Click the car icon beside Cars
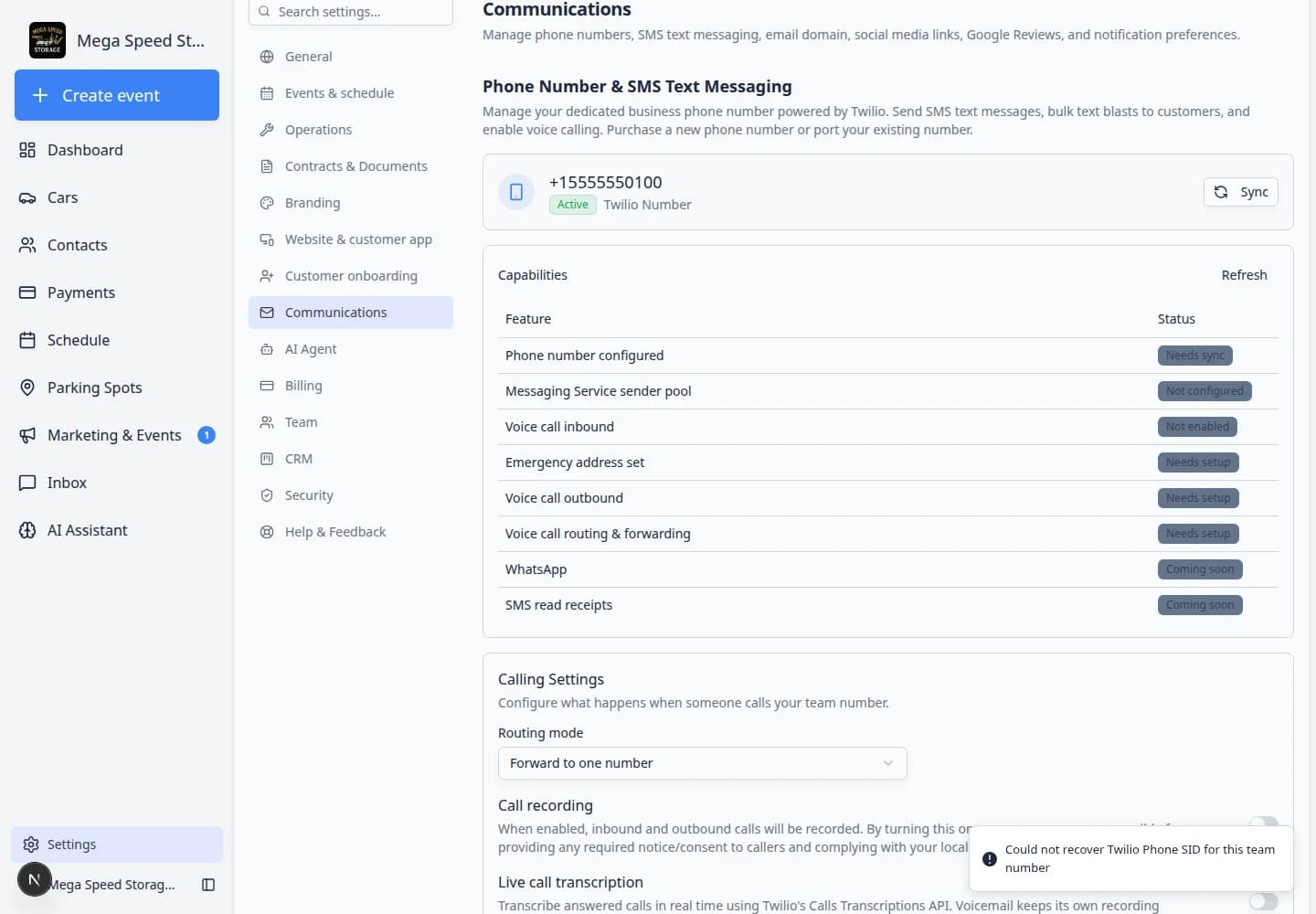Screen dimensions: 1316x914 click(x=27, y=197)
